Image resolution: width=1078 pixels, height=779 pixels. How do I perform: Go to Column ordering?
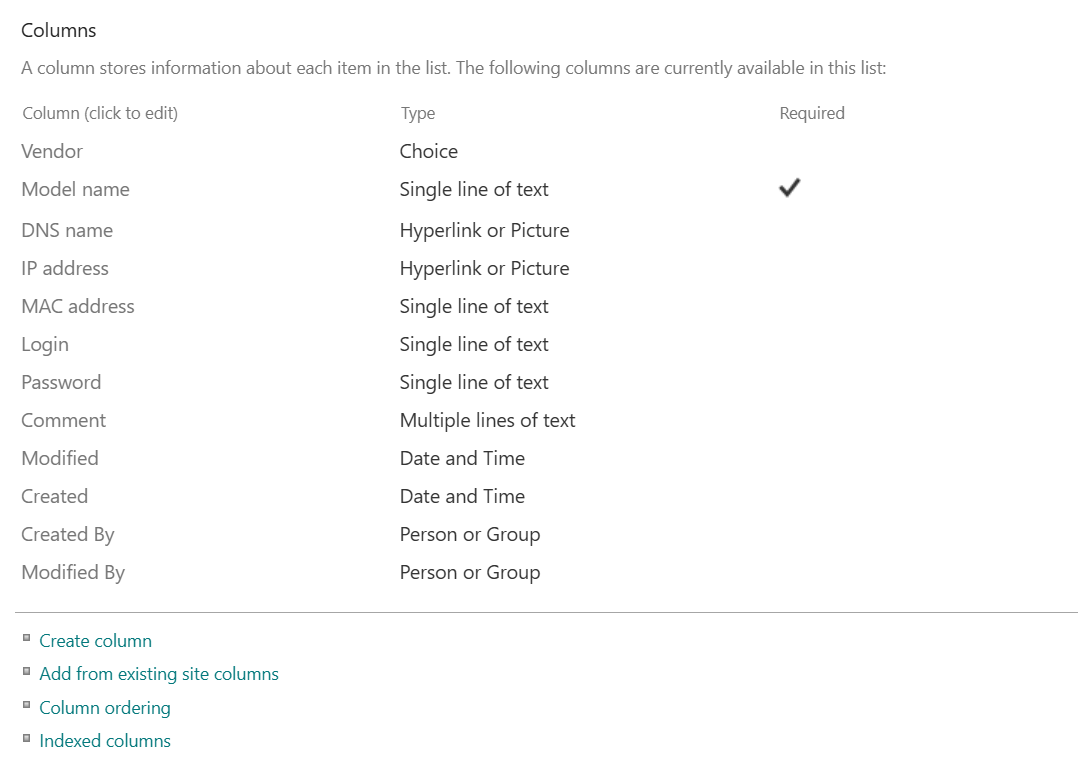[105, 708]
